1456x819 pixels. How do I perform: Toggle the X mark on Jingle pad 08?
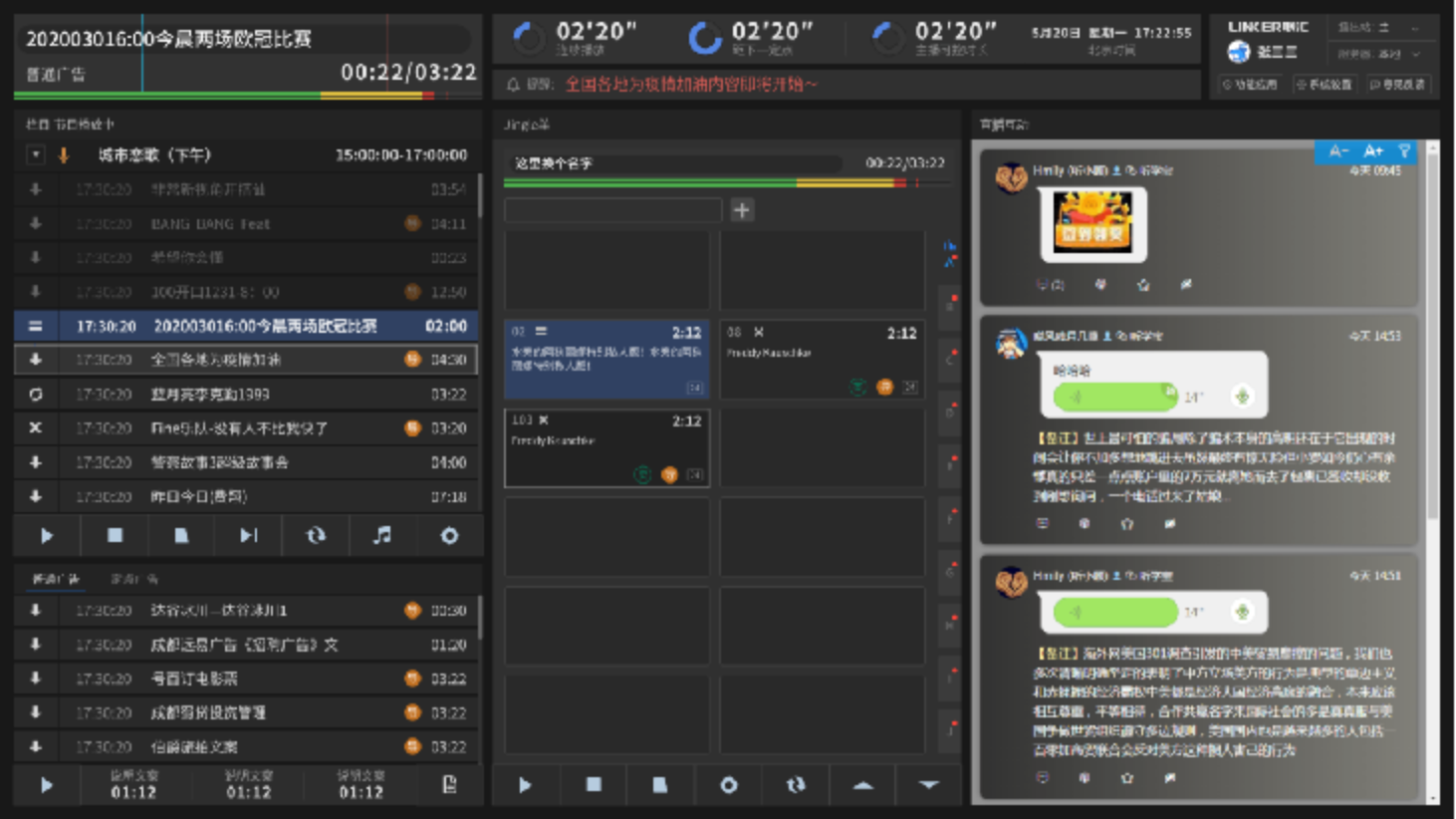(759, 333)
